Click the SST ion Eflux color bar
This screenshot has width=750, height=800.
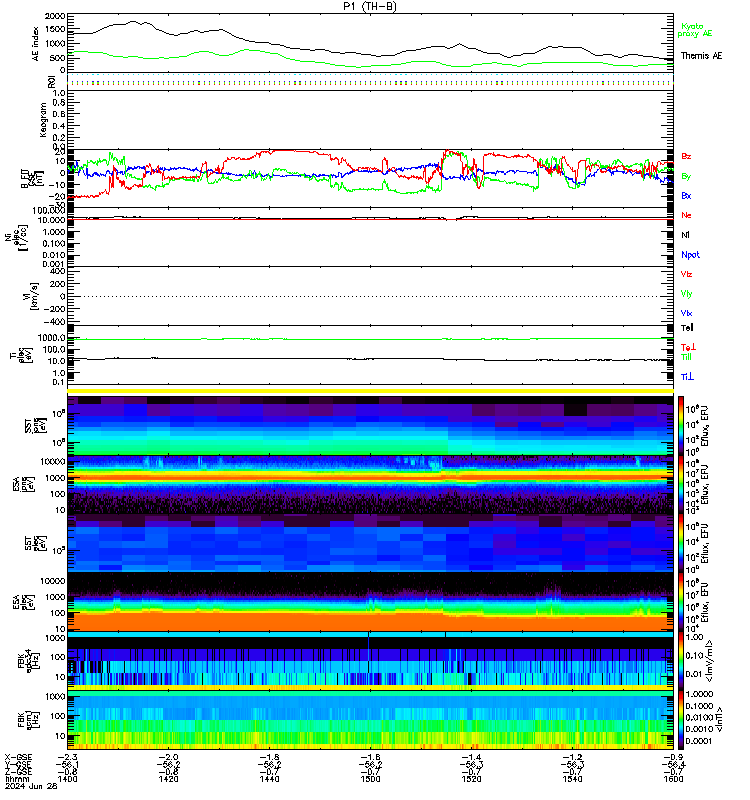[681, 426]
